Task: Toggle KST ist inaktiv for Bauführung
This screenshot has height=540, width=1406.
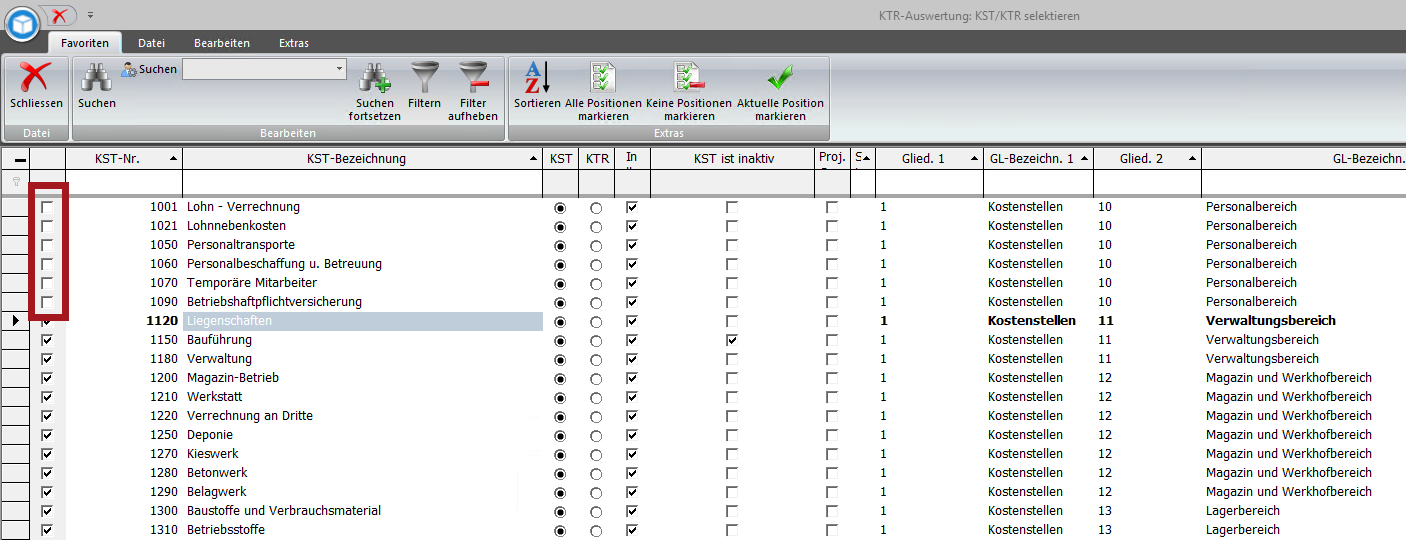Action: click(x=732, y=340)
